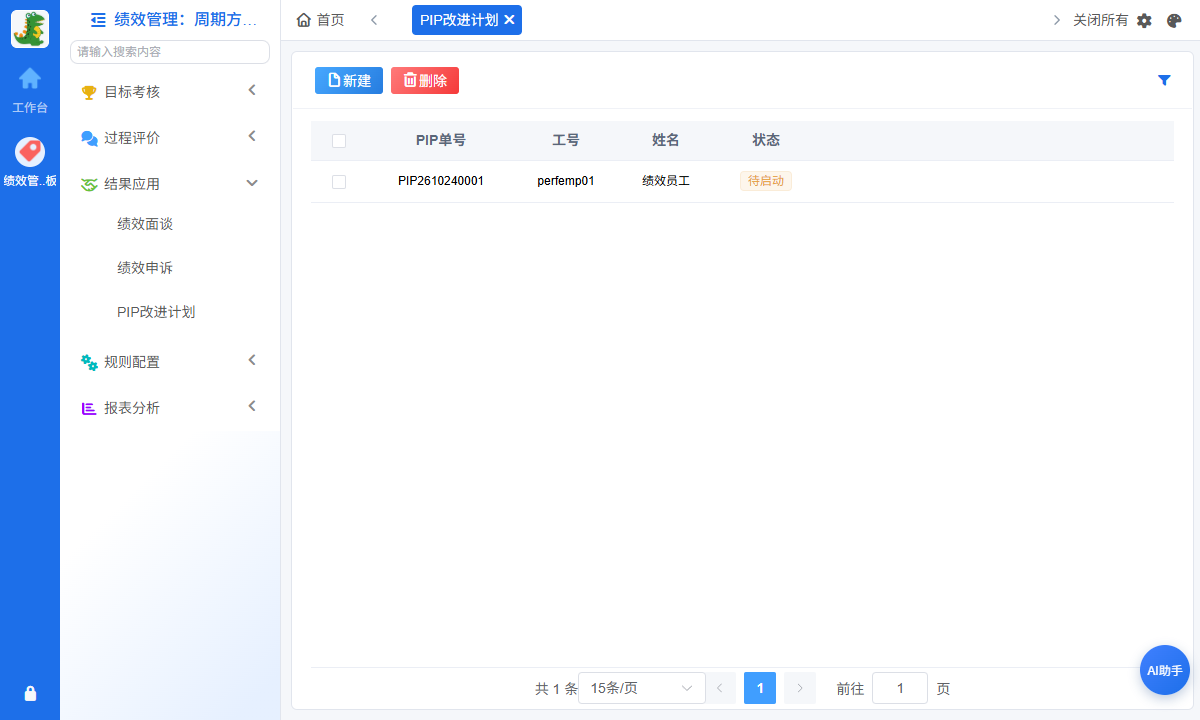Click the crocodile app logo
This screenshot has width=1200, height=720.
click(30, 29)
